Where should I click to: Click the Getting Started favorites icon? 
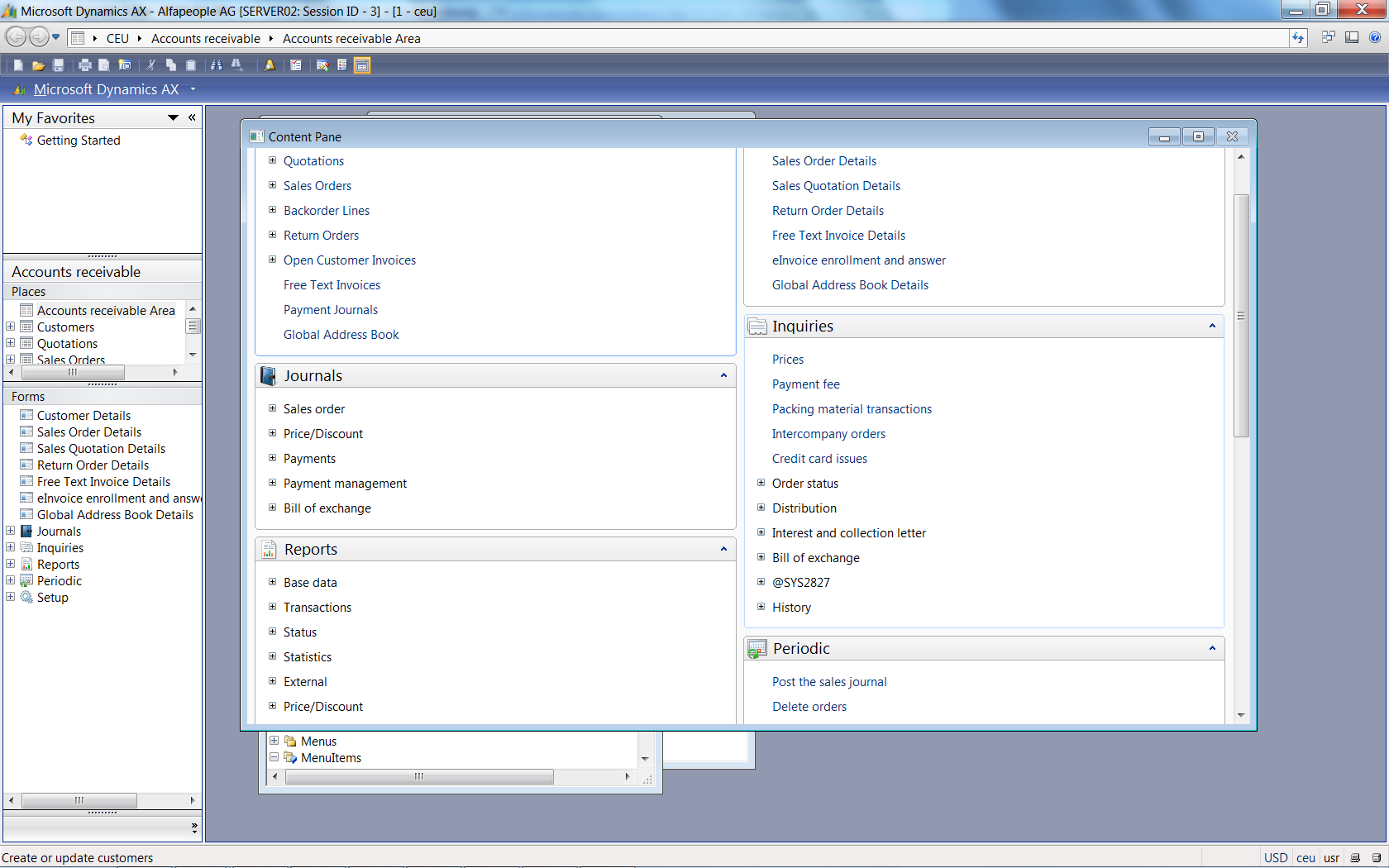pos(26,140)
